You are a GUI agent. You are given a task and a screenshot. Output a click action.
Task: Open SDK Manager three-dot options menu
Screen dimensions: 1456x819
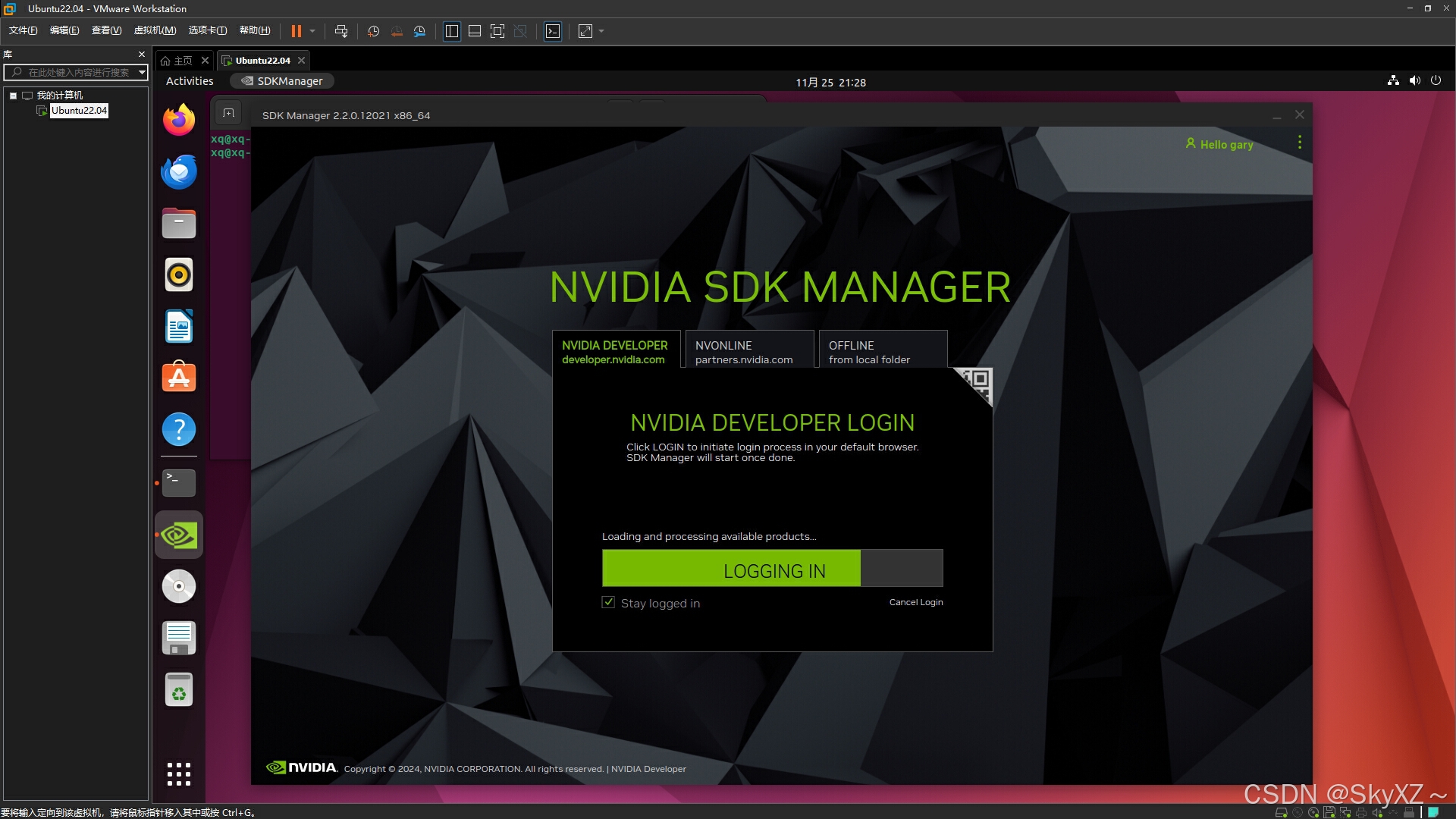1300,143
